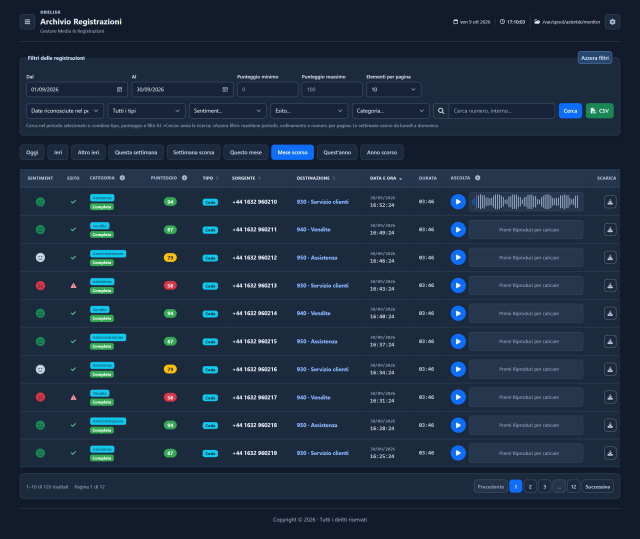Click the search magnifier icon
The height and width of the screenshot is (539, 640).
[441, 111]
